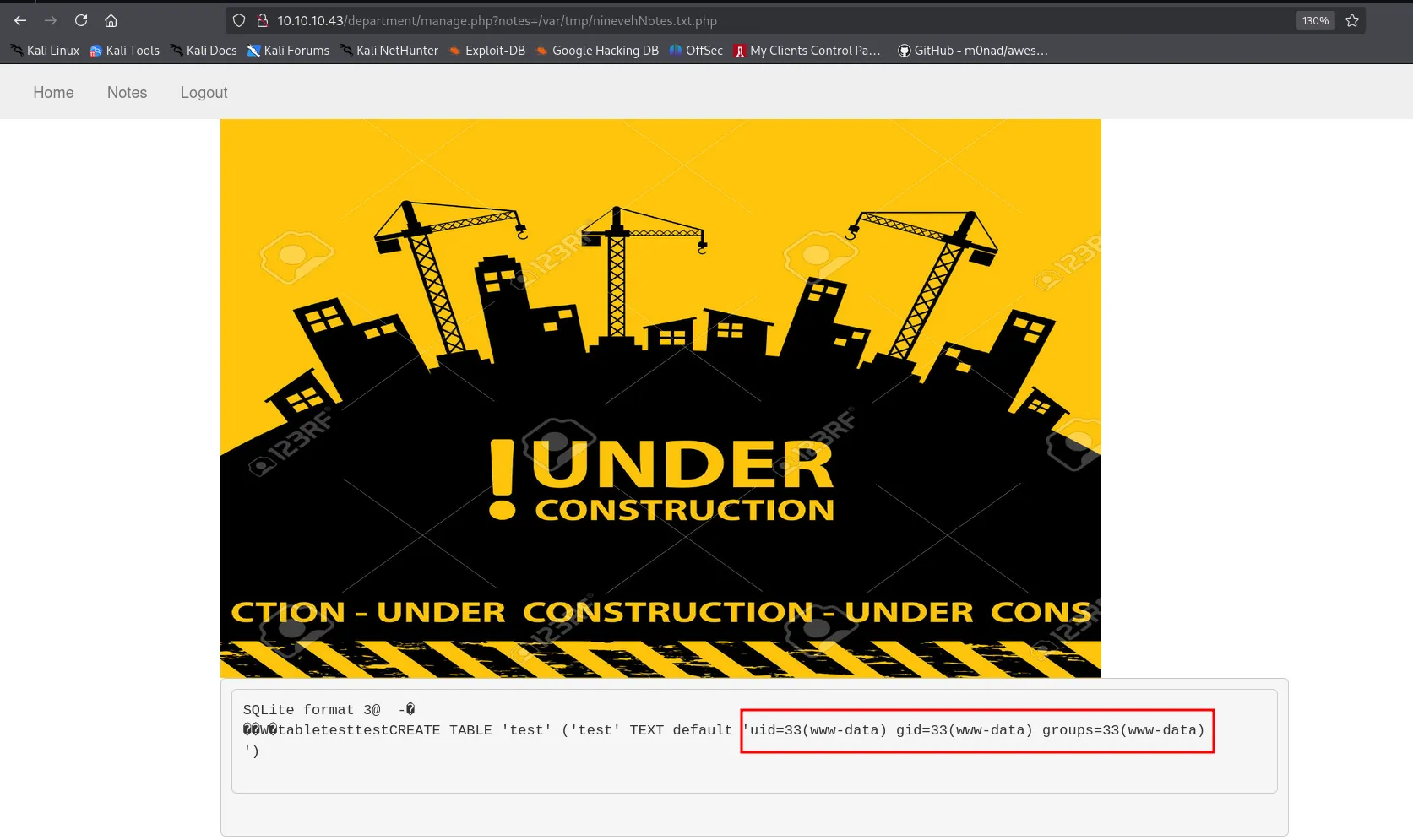This screenshot has height=840, width=1413.
Task: Click the forward navigation arrow
Action: pyautogui.click(x=51, y=20)
